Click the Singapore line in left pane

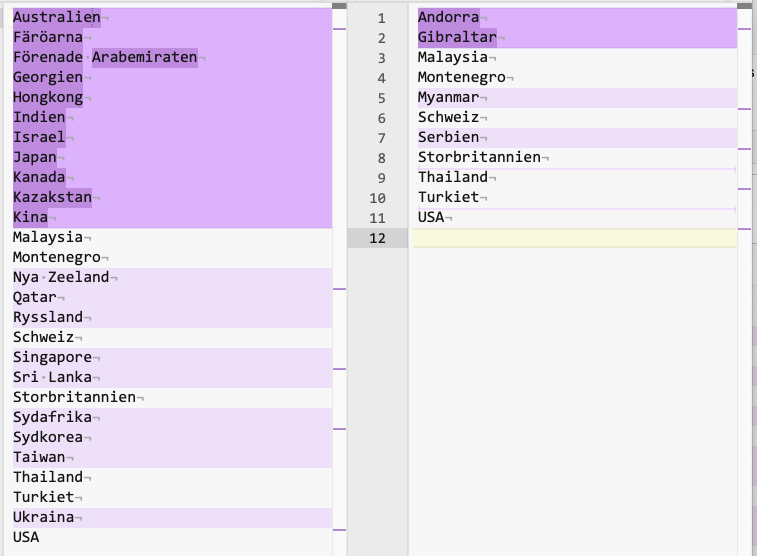[52, 357]
